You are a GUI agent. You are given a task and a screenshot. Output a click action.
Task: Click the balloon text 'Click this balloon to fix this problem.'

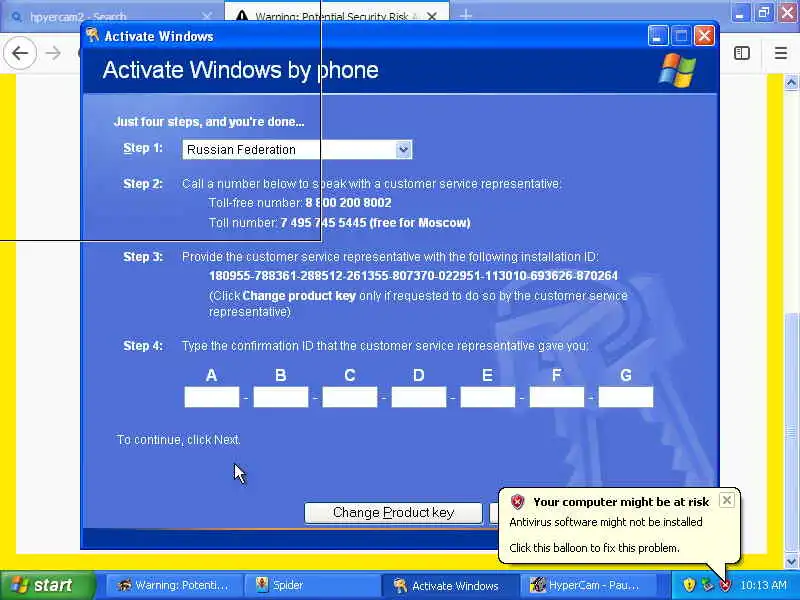594,548
